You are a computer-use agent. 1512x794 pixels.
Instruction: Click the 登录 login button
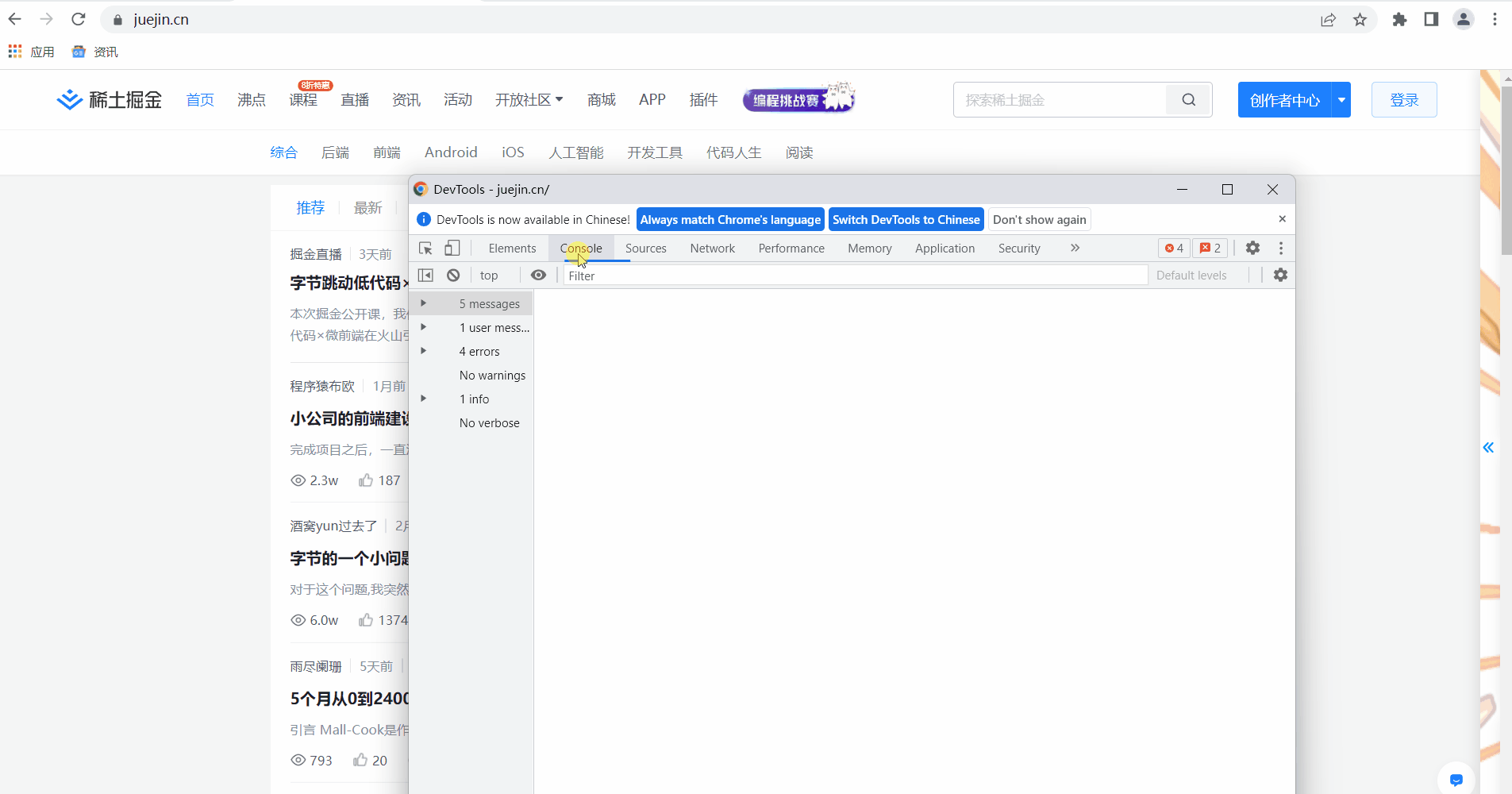(x=1404, y=100)
